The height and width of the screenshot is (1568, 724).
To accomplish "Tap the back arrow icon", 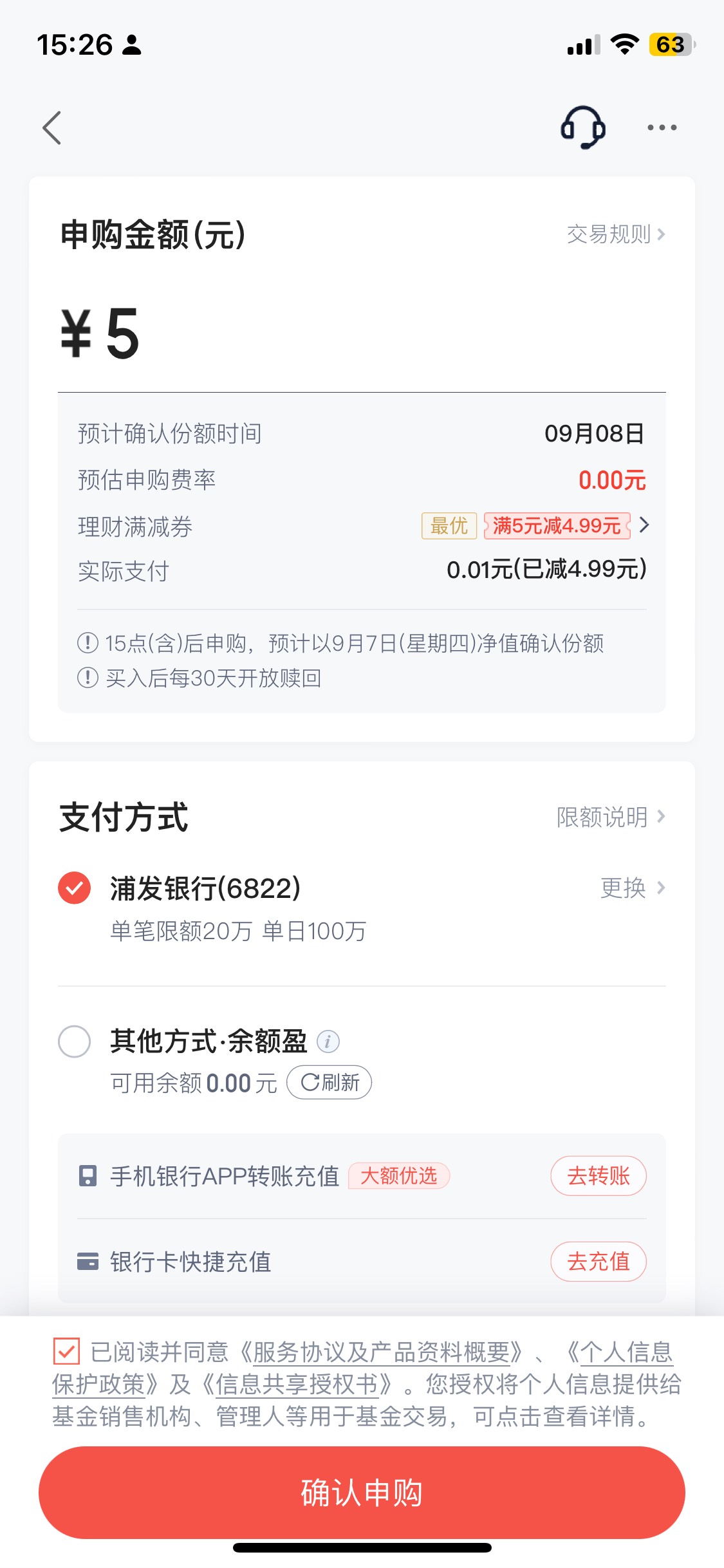I will click(x=52, y=127).
